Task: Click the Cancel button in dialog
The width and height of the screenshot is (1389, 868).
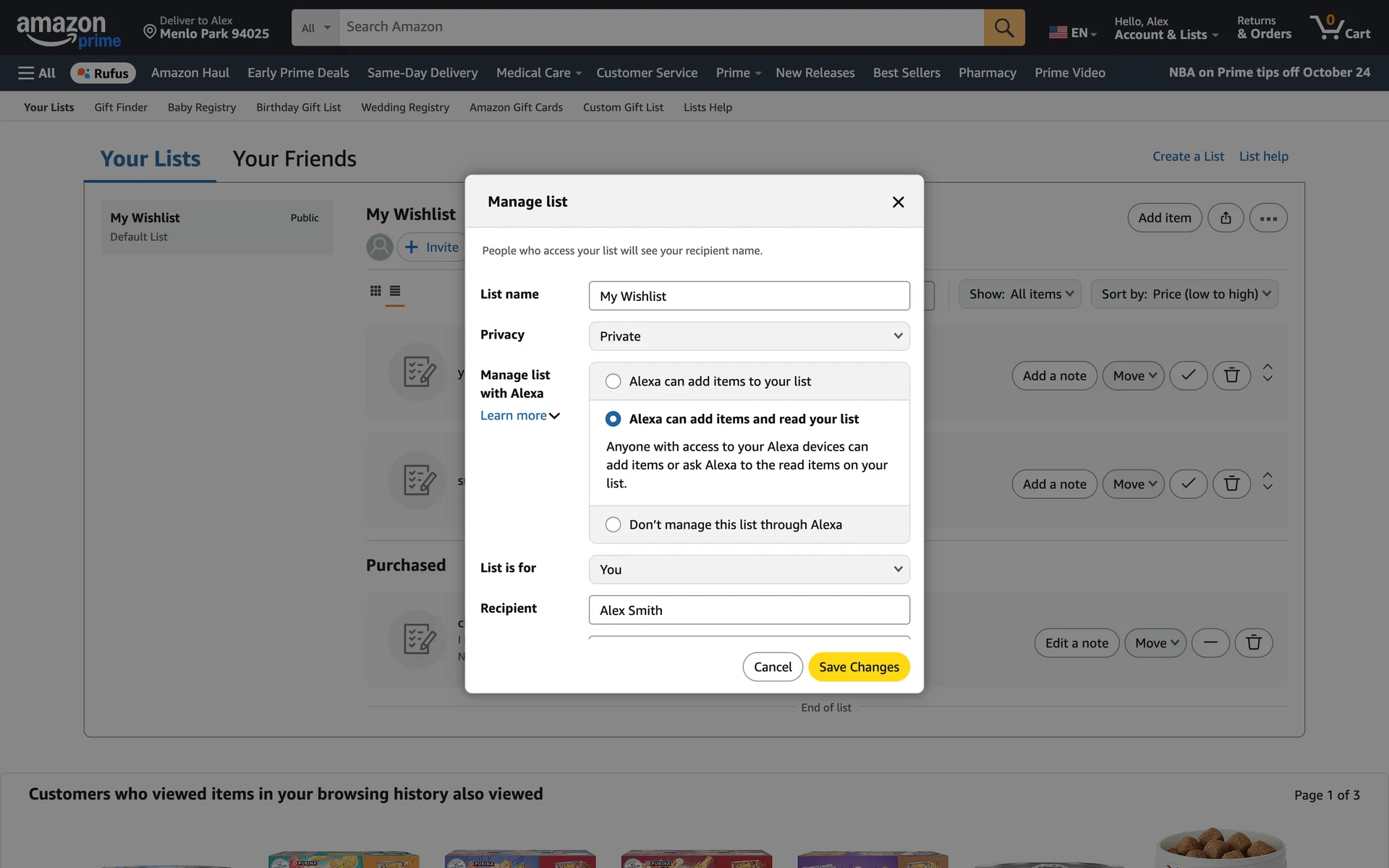Action: click(x=772, y=667)
